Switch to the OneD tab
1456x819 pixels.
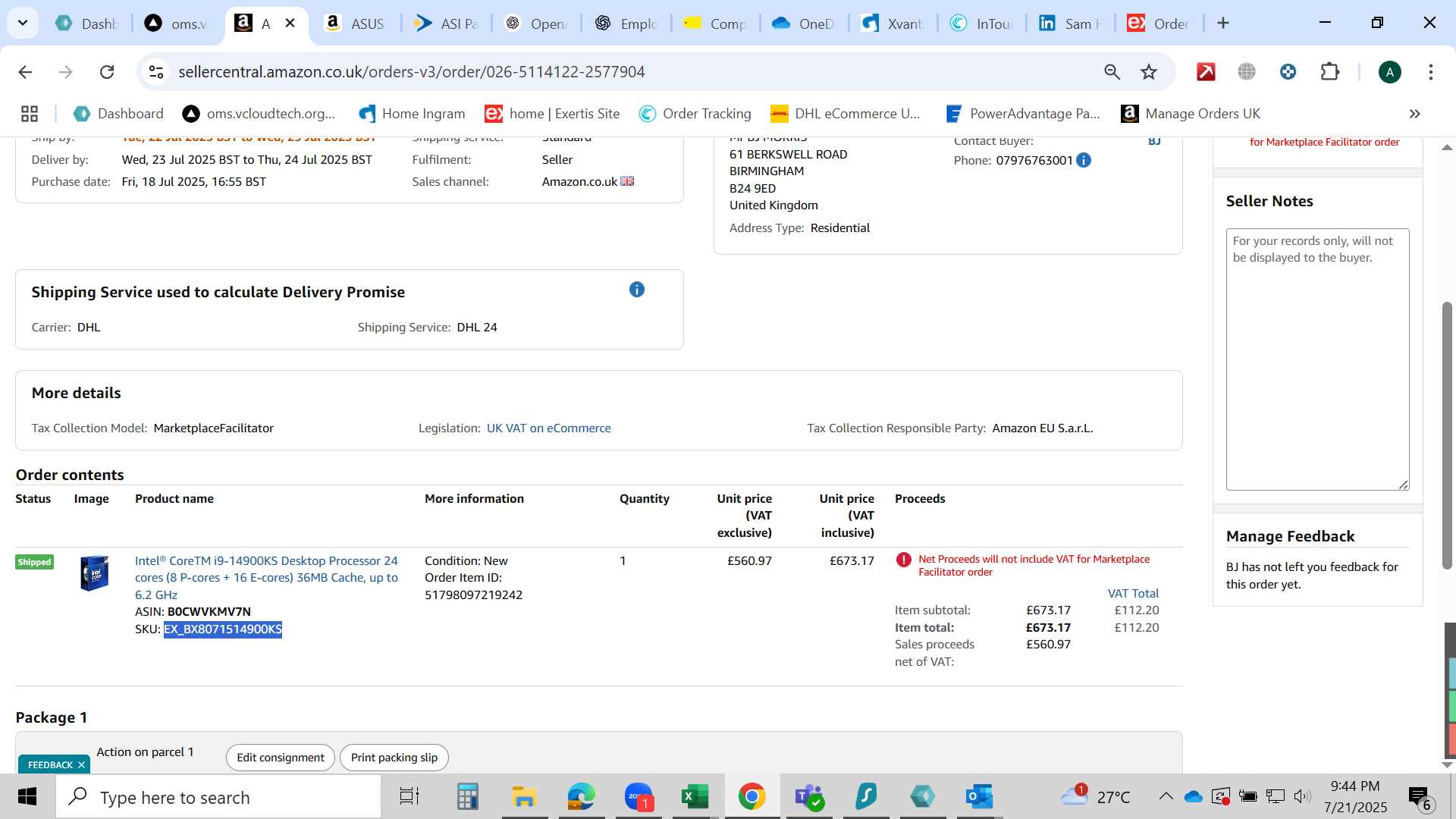point(803,24)
